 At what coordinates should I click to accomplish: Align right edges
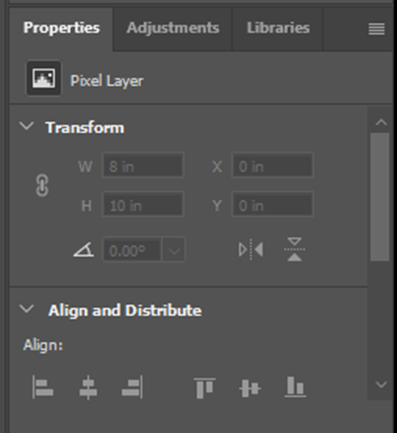click(132, 387)
